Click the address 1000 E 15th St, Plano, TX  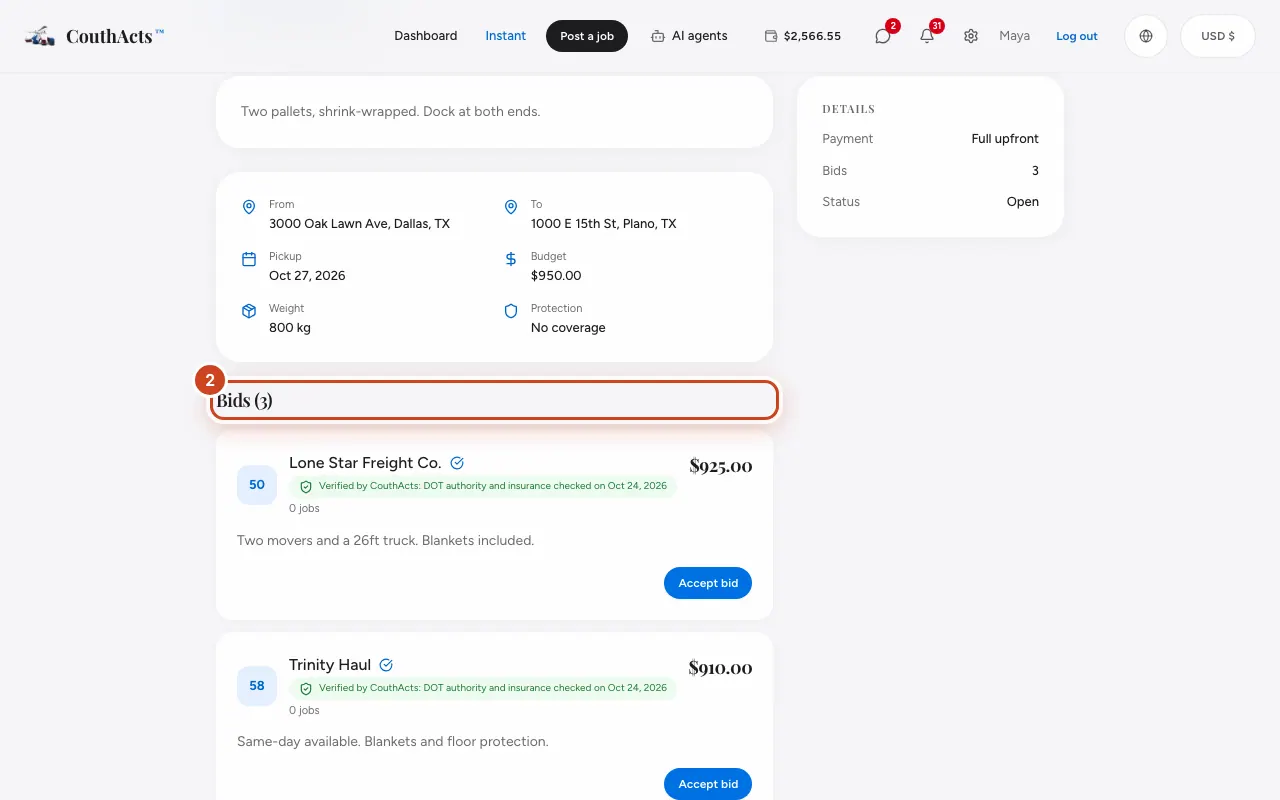(x=604, y=224)
